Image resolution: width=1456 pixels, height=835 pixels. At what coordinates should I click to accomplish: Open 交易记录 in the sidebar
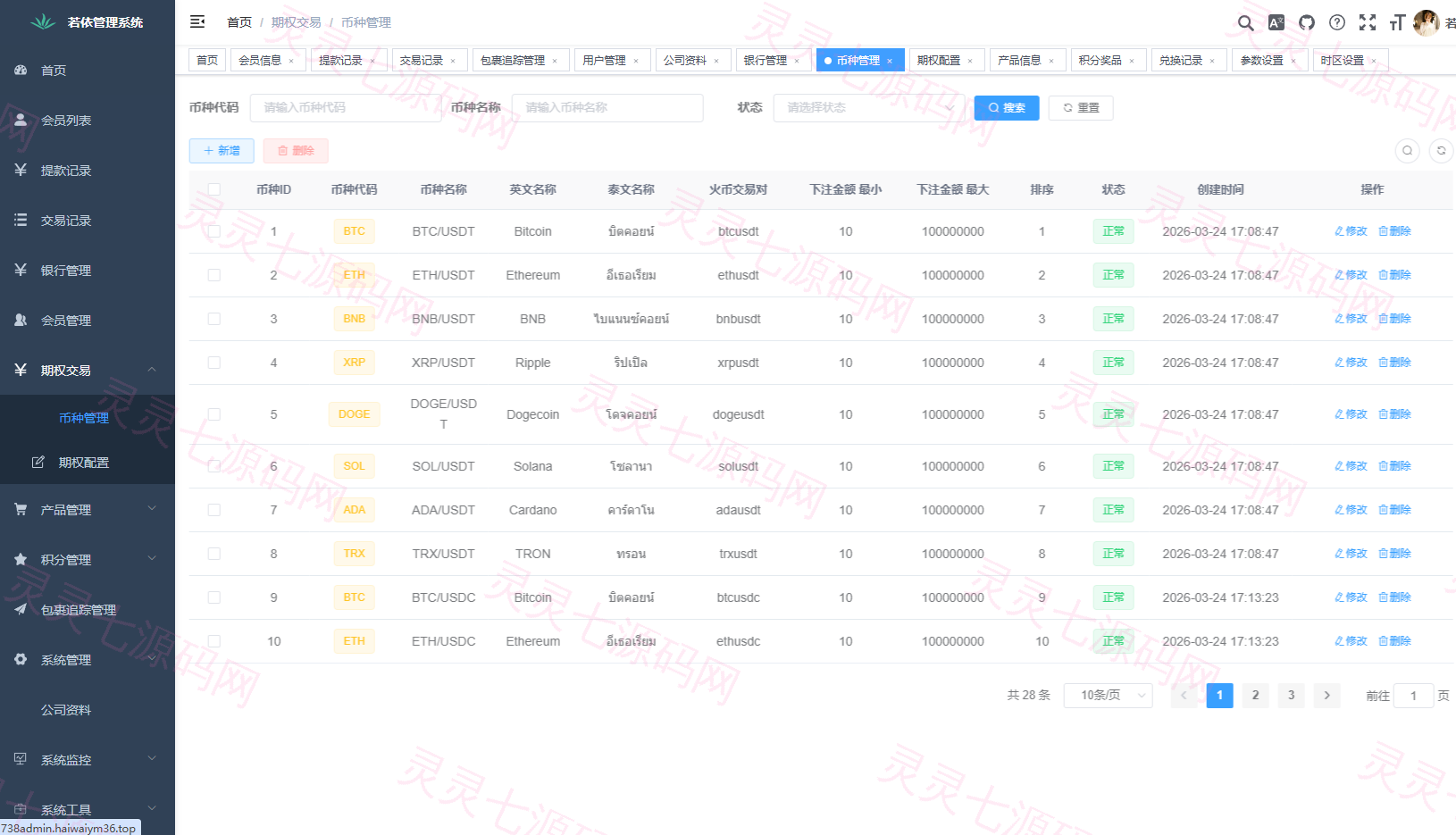88,221
